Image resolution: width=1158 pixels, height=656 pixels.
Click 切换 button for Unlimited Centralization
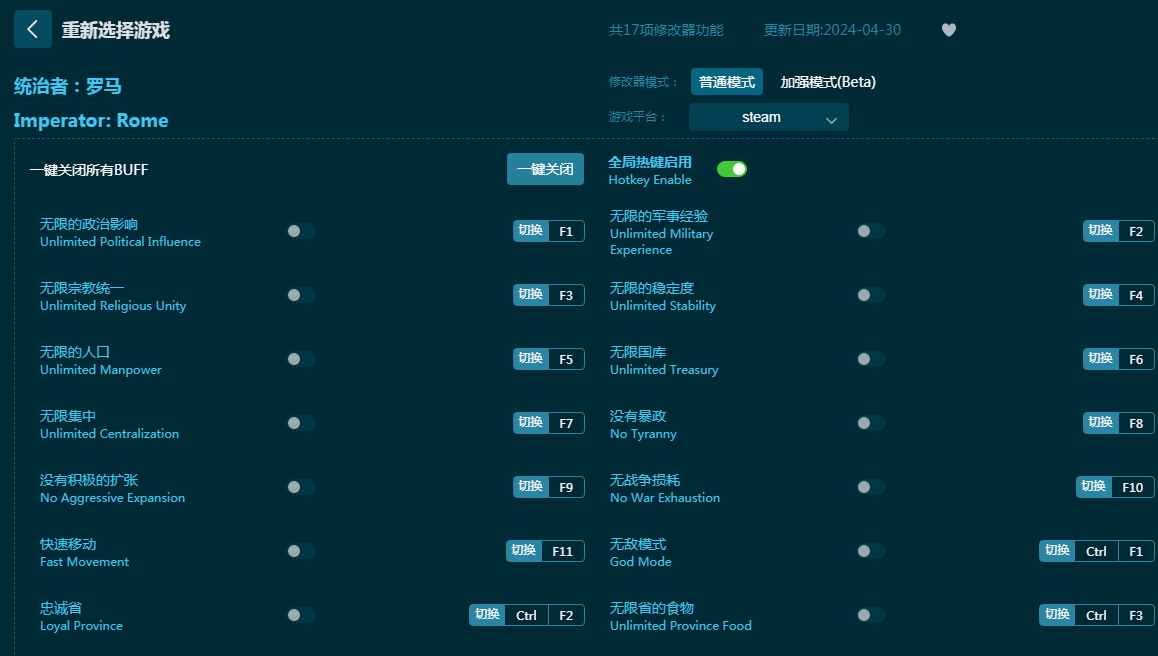pos(531,423)
